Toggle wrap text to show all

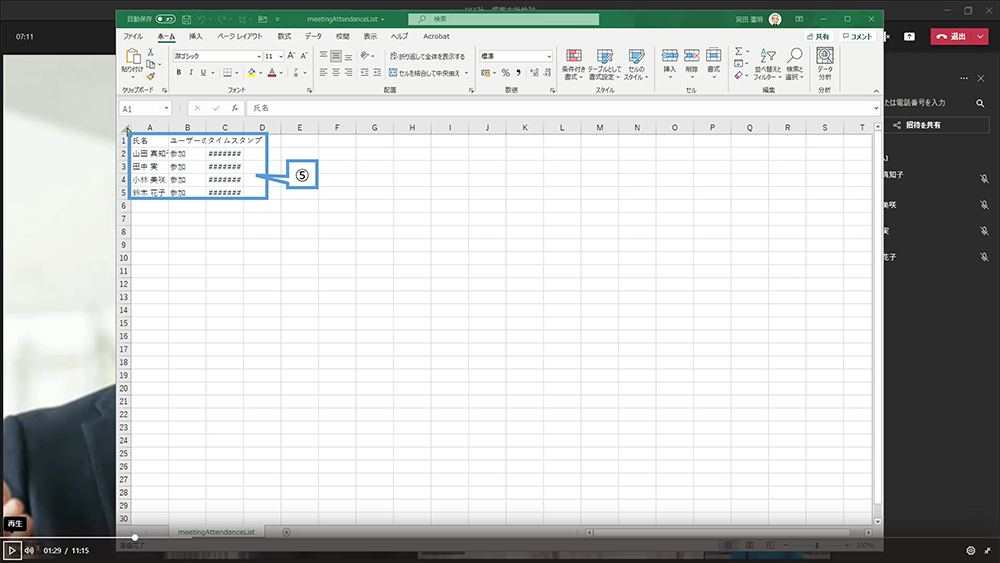coord(427,56)
